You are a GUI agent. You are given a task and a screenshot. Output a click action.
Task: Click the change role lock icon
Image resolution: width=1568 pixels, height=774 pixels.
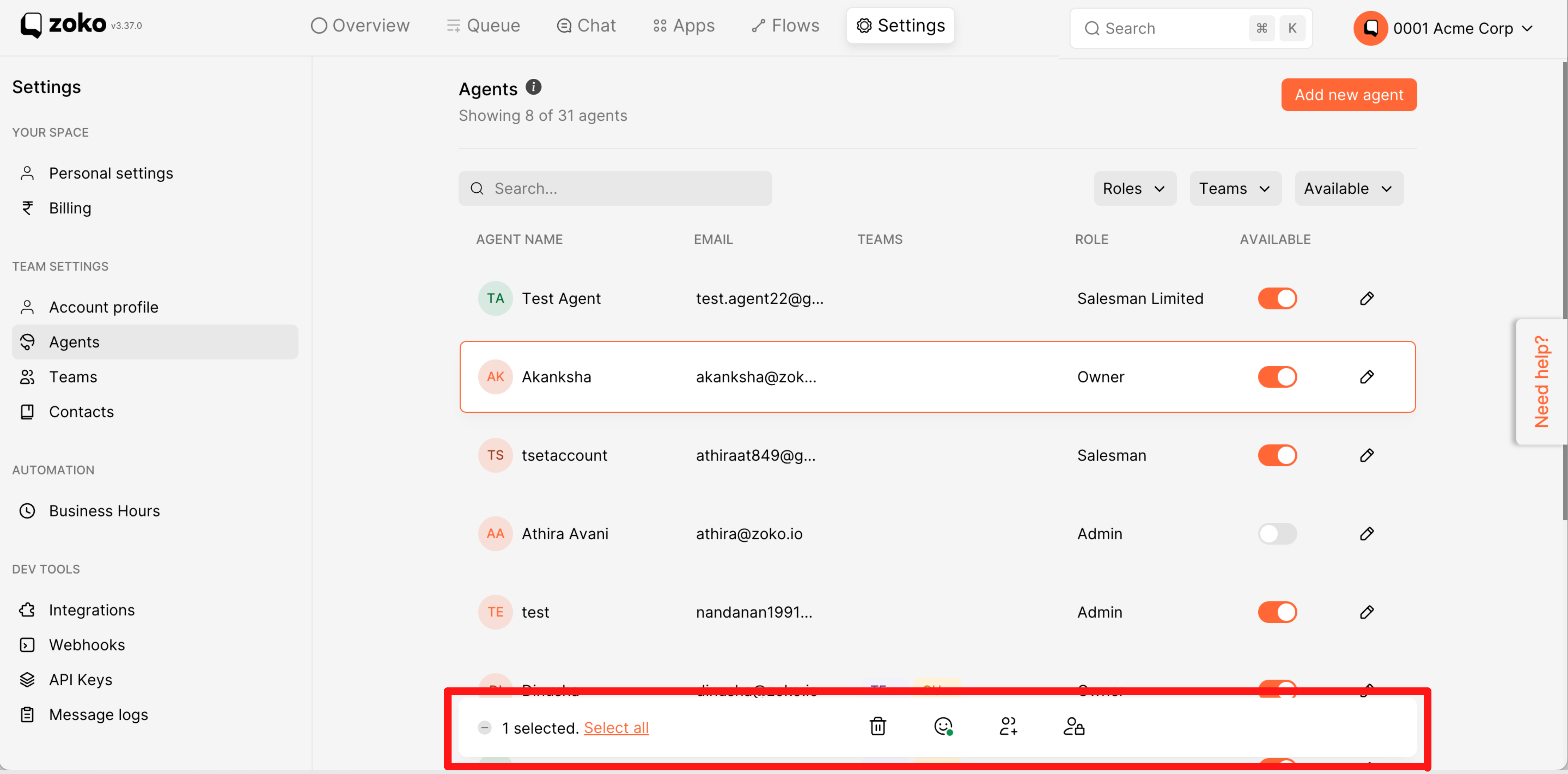click(x=1074, y=727)
